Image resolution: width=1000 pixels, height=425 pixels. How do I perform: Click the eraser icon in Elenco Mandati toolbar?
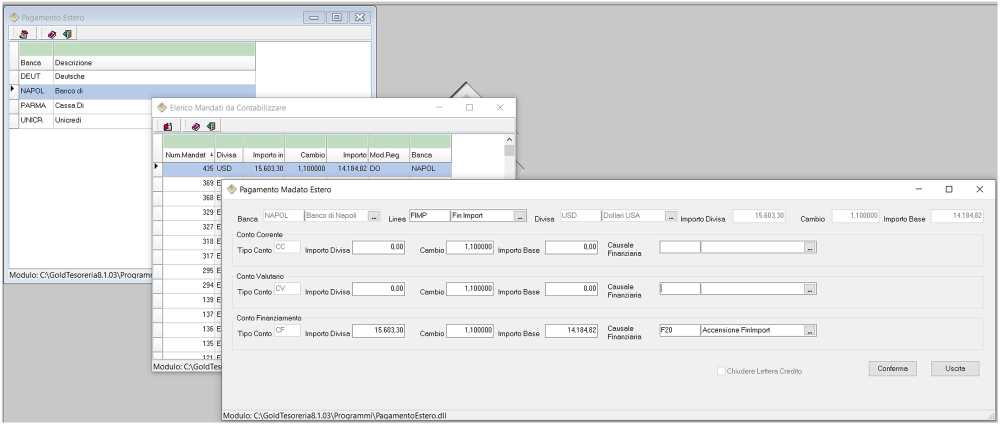[x=197, y=126]
